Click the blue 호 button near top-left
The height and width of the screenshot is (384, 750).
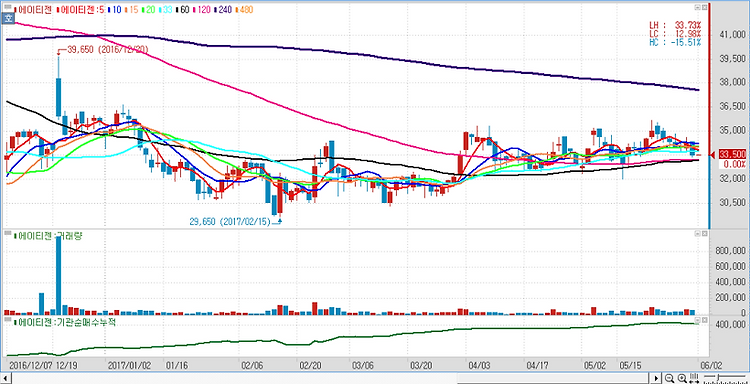[x=8, y=18]
